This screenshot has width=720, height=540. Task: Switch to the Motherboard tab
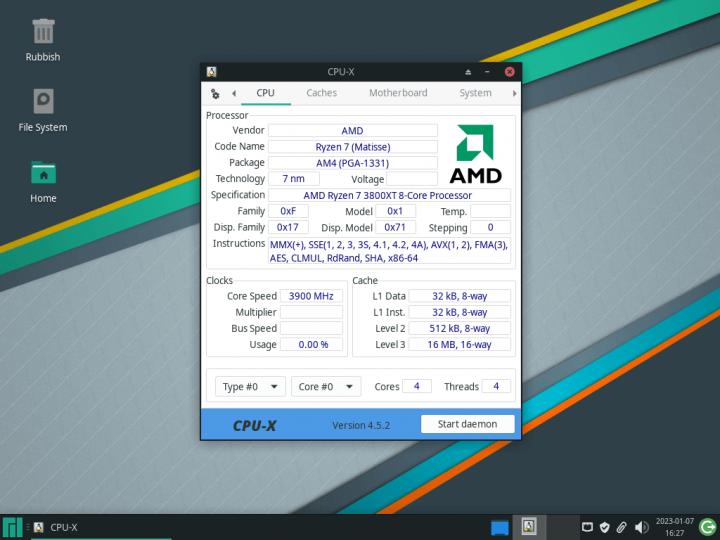coord(397,93)
